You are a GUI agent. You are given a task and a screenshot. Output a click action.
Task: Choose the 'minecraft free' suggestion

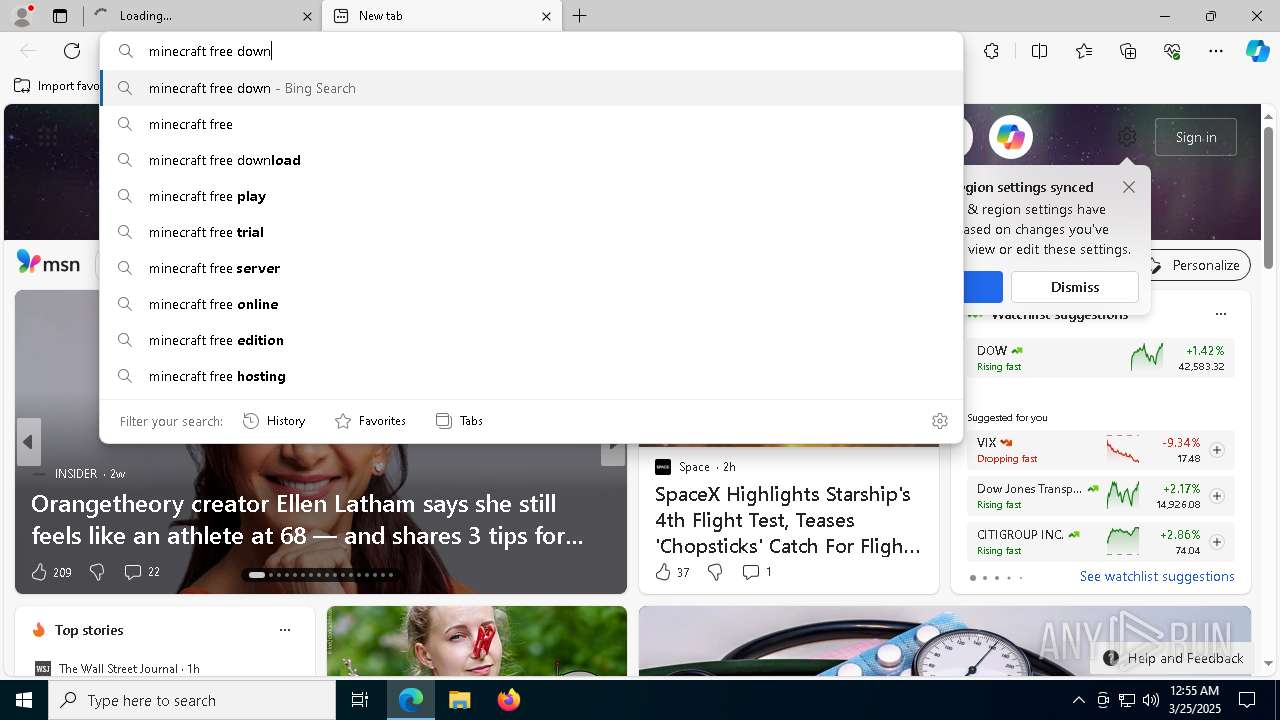click(x=531, y=124)
